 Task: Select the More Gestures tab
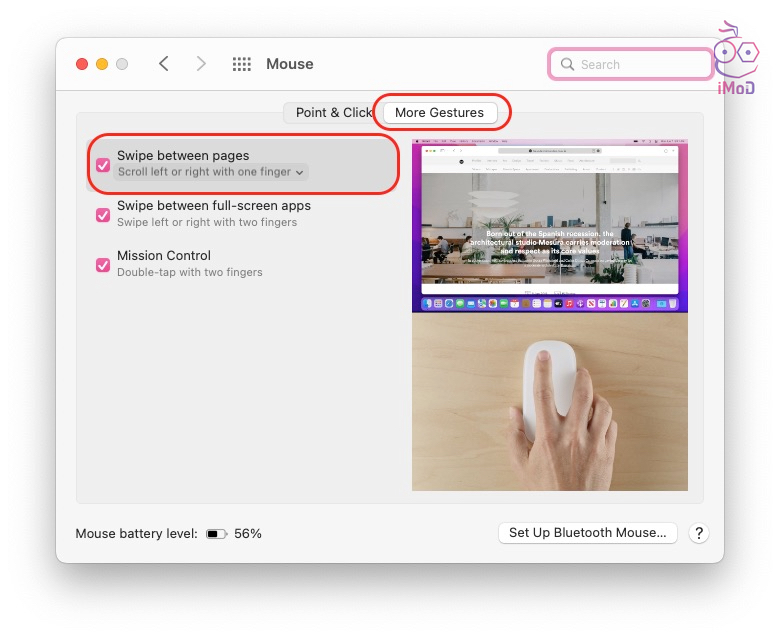pos(439,113)
